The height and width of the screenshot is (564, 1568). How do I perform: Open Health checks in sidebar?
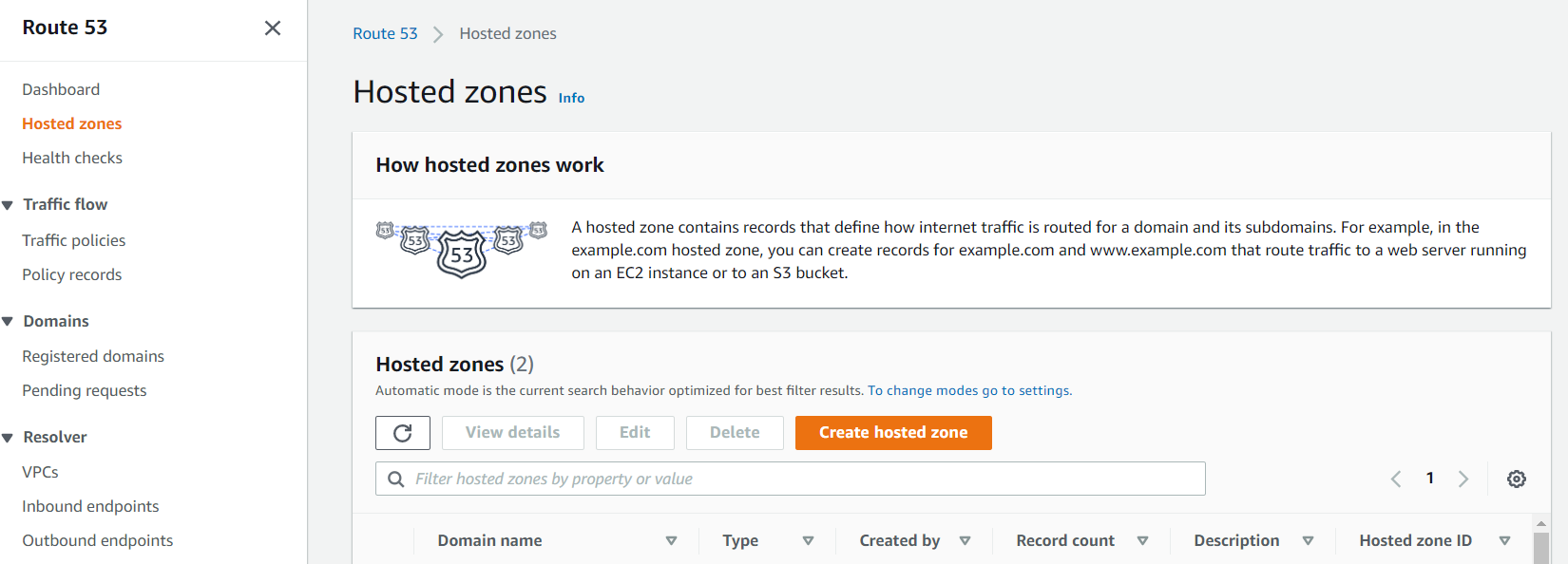coord(72,158)
